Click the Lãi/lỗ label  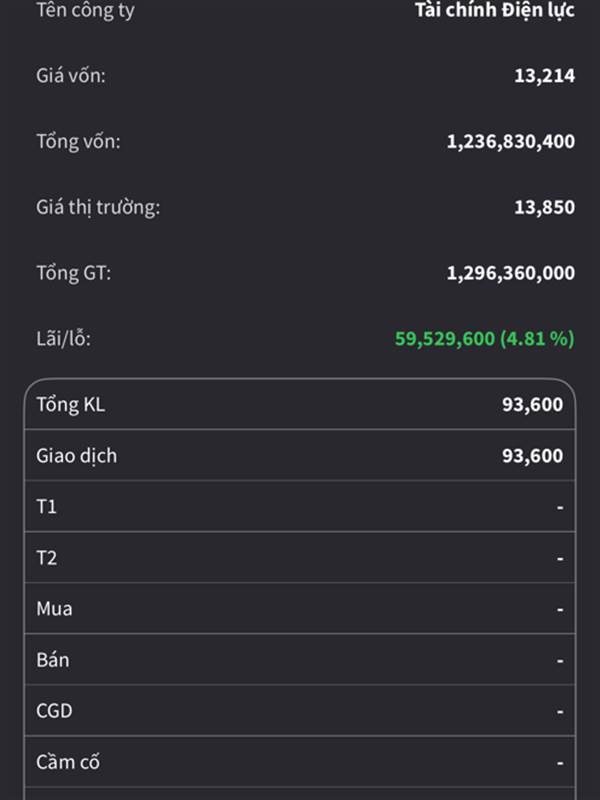pos(63,339)
